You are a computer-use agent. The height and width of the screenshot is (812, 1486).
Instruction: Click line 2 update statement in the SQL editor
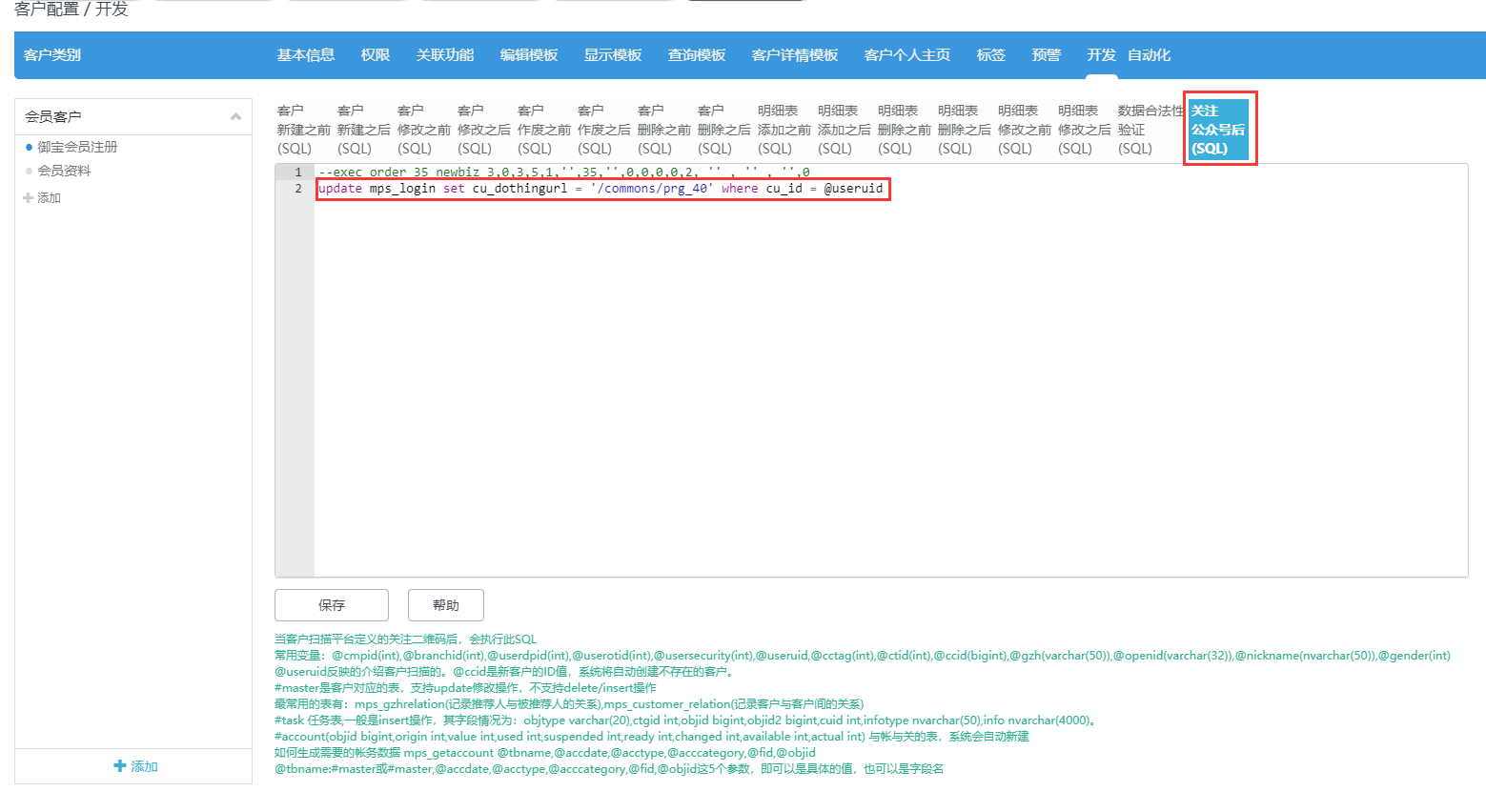(x=601, y=189)
